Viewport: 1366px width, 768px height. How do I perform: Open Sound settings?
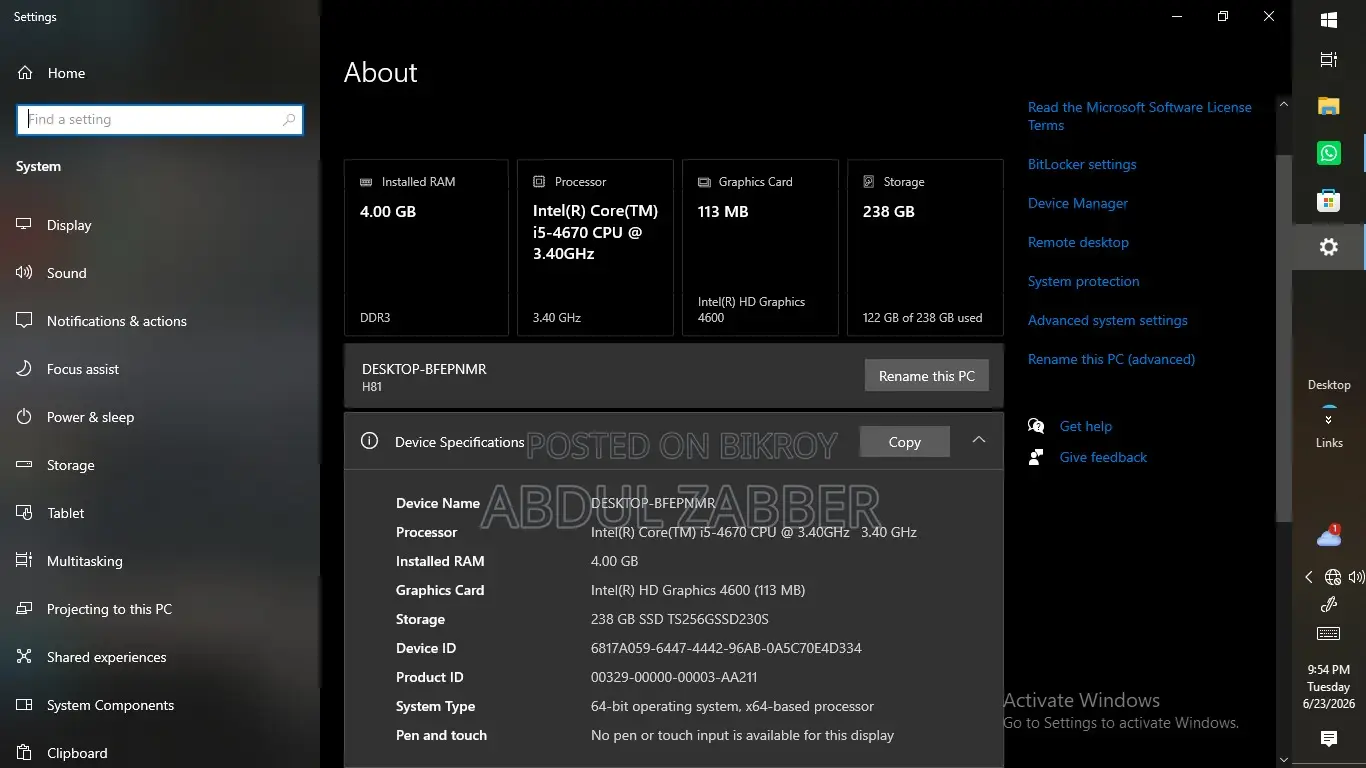pyautogui.click(x=67, y=273)
